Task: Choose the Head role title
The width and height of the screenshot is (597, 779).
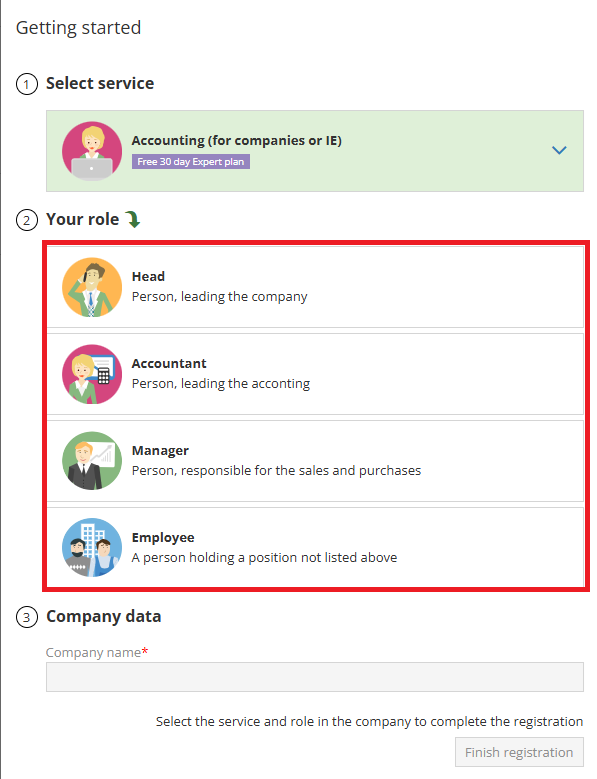Action: [x=148, y=276]
